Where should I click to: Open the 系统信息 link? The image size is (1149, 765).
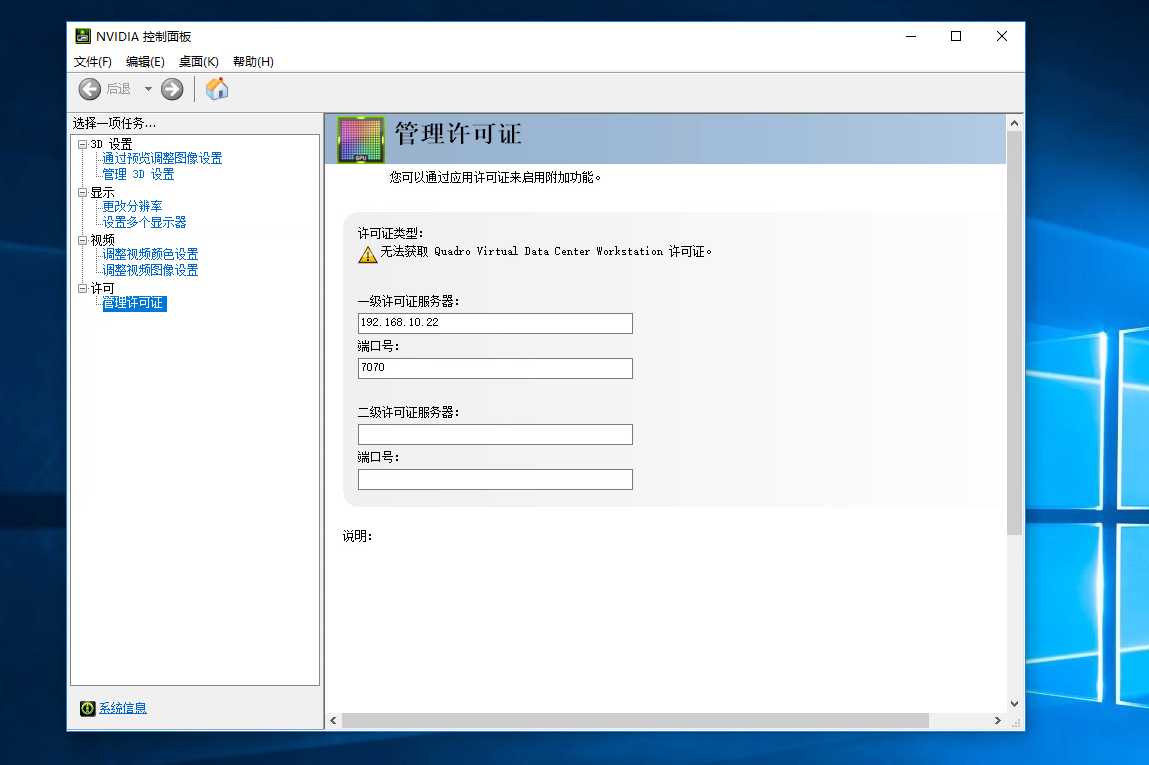pyautogui.click(x=122, y=708)
